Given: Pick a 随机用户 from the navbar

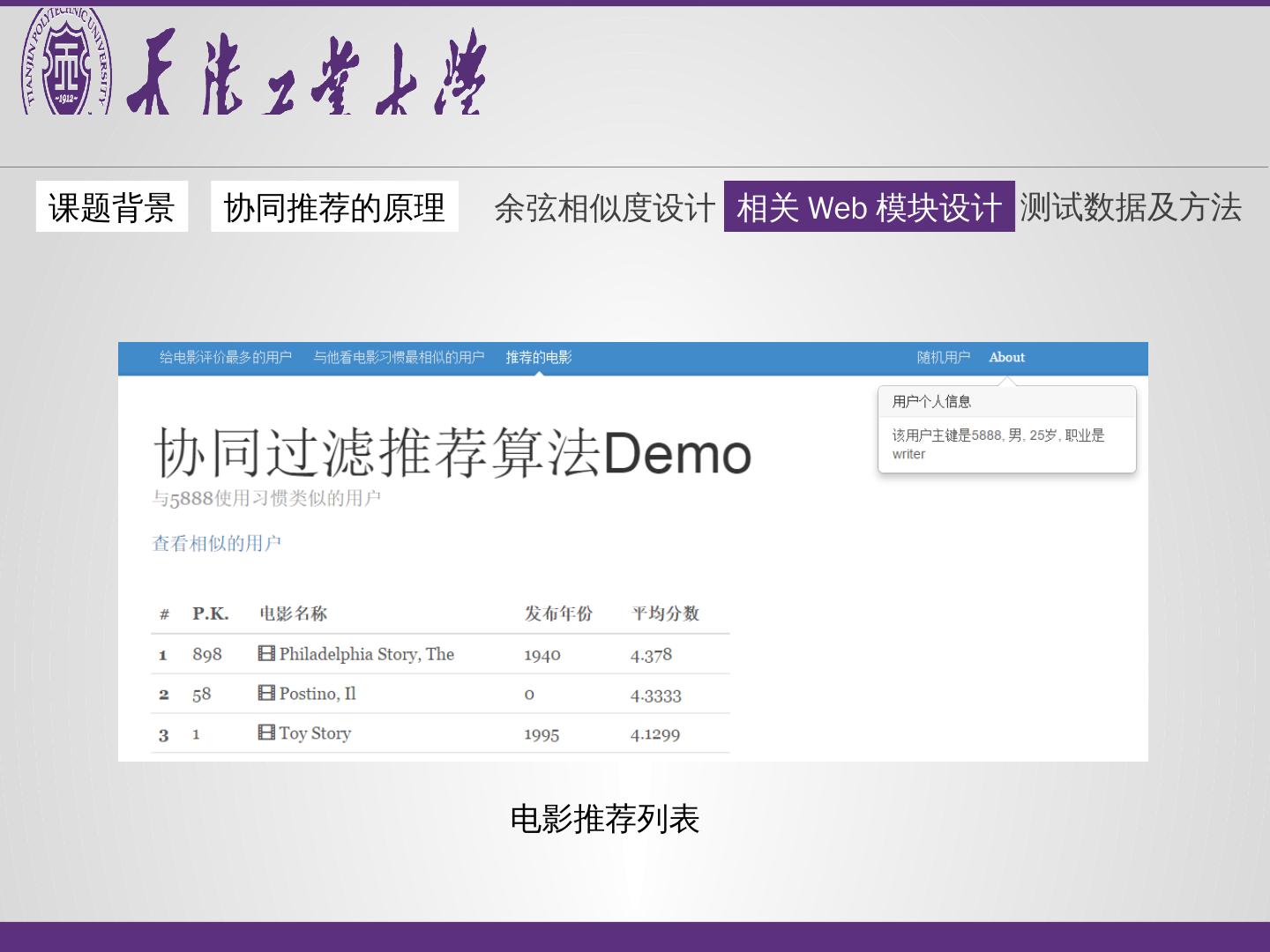Looking at the screenshot, I should click(x=943, y=357).
